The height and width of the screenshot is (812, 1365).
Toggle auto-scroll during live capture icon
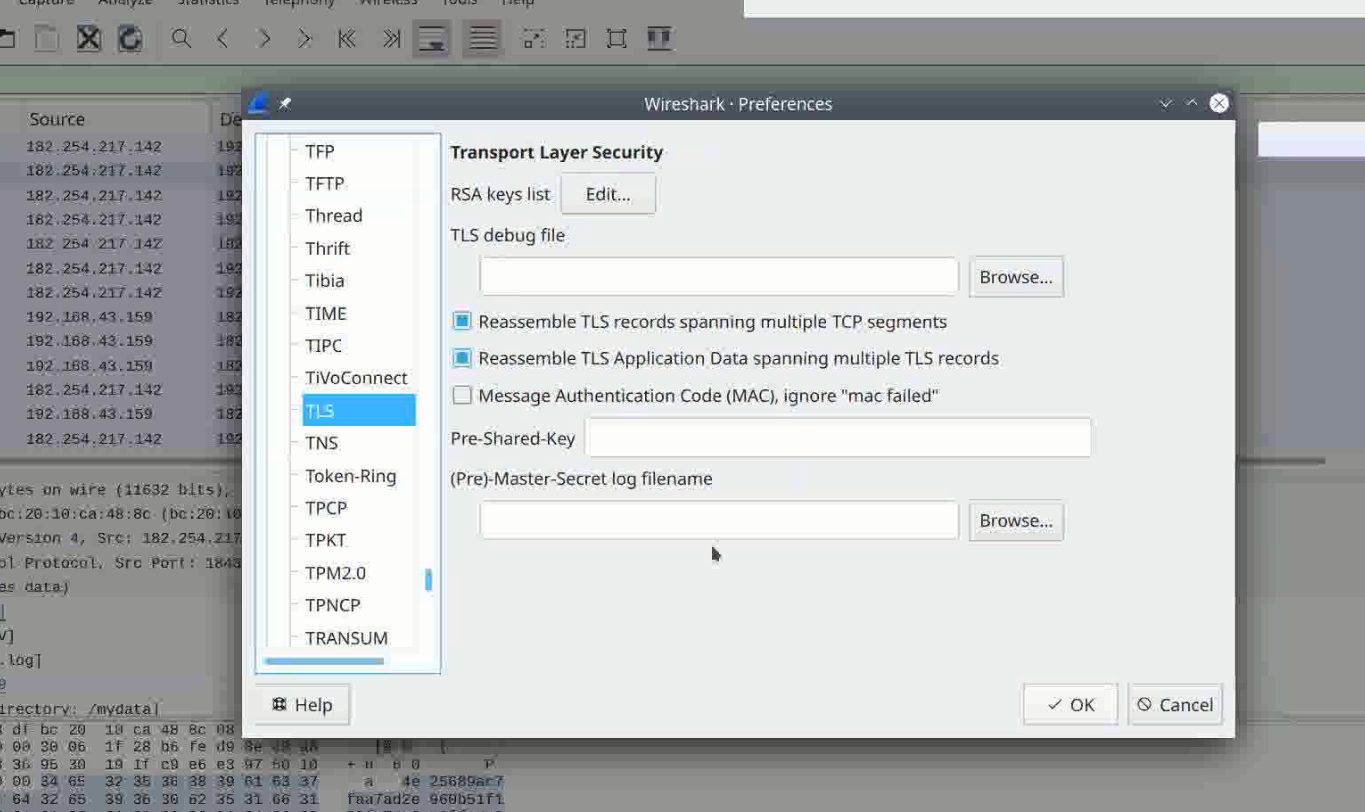pyautogui.click(x=432, y=39)
